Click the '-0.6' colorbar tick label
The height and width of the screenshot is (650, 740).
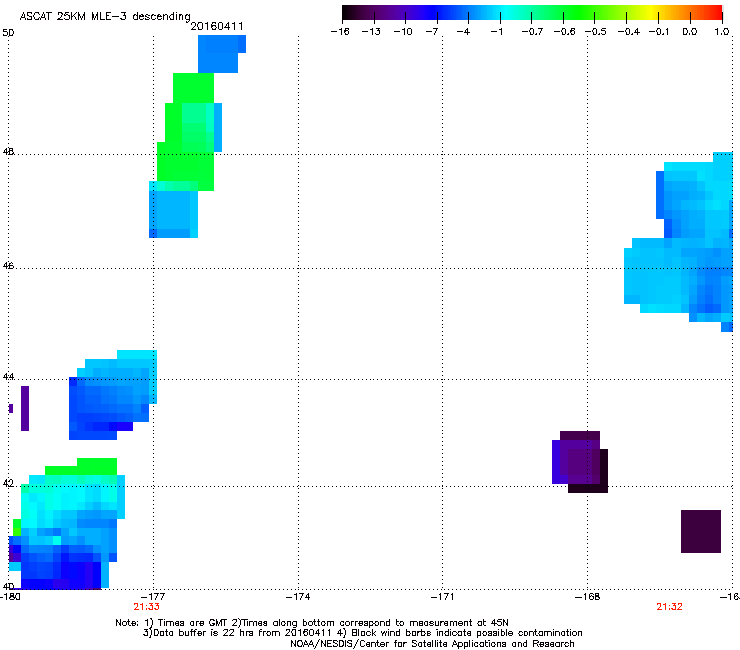click(x=564, y=32)
